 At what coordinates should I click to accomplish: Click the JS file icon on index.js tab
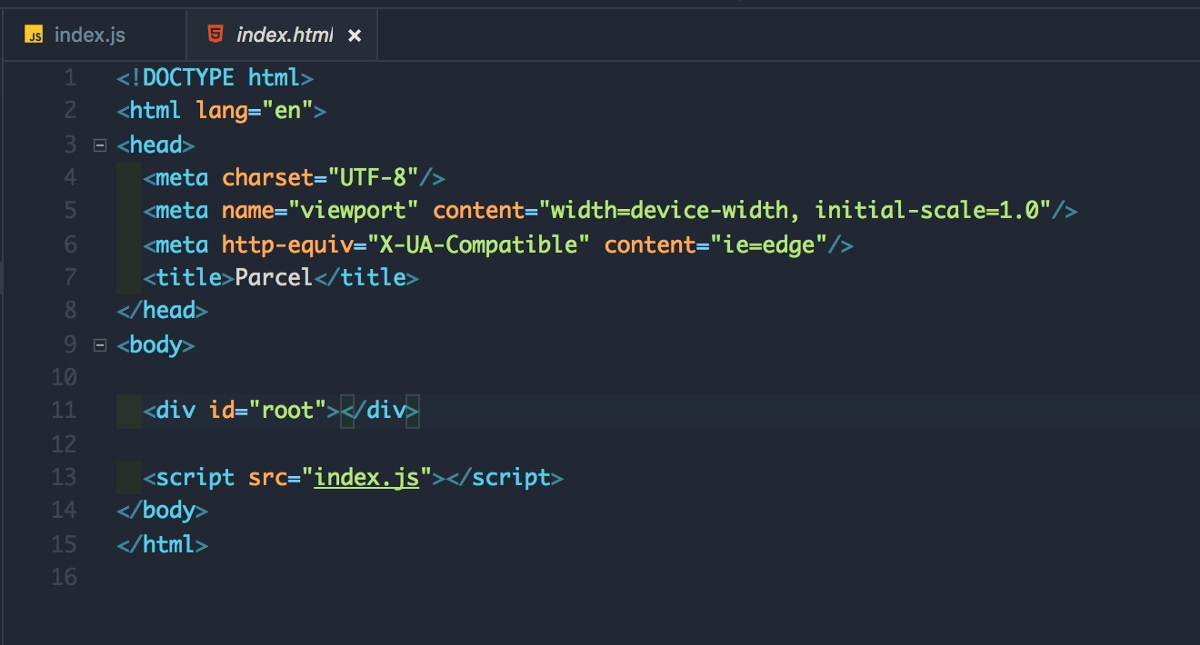35,35
